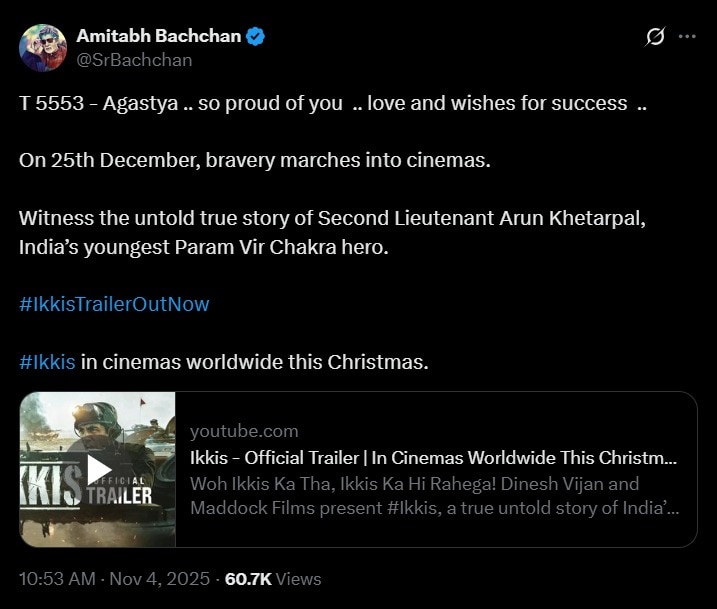Click 'in cinemas worldwide this Christmas' text
The height and width of the screenshot is (609, 717).
(x=254, y=361)
